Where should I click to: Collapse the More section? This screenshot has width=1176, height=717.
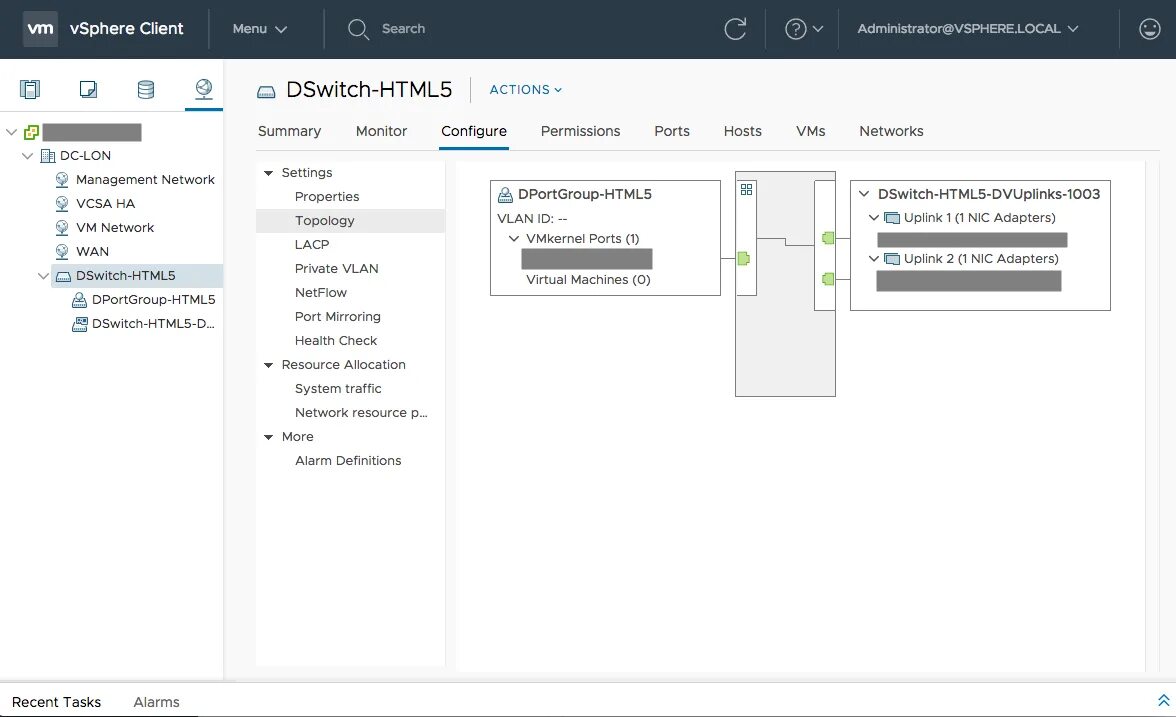point(268,437)
